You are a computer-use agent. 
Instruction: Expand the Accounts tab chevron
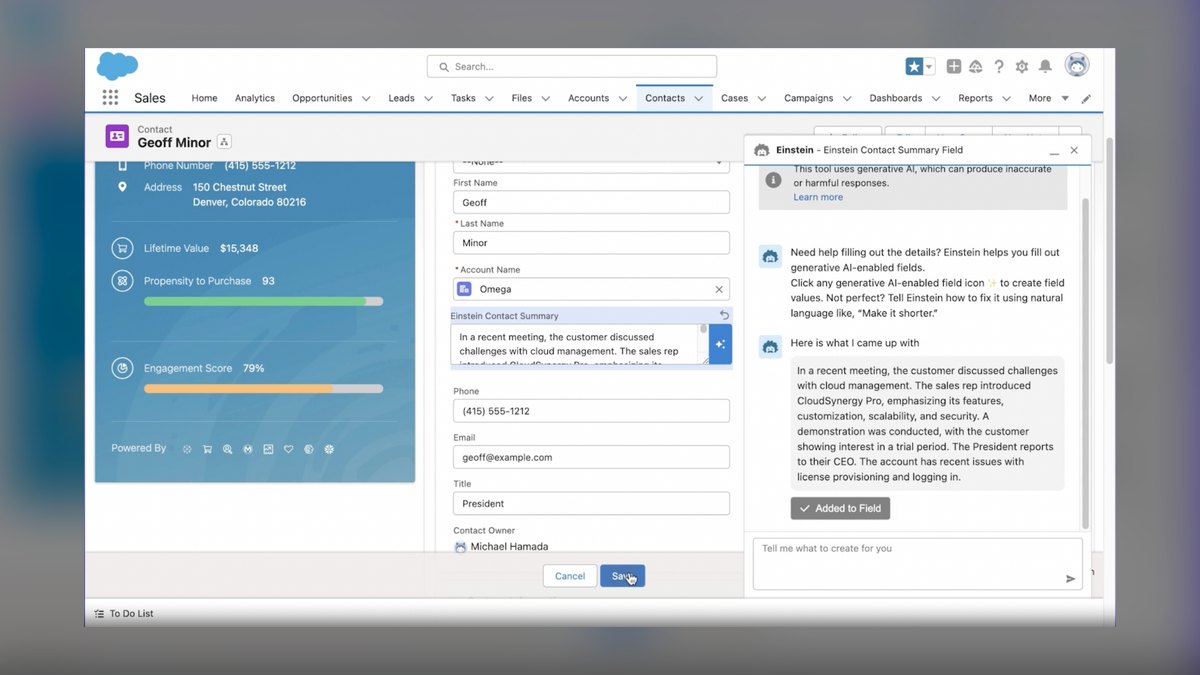[622, 98]
